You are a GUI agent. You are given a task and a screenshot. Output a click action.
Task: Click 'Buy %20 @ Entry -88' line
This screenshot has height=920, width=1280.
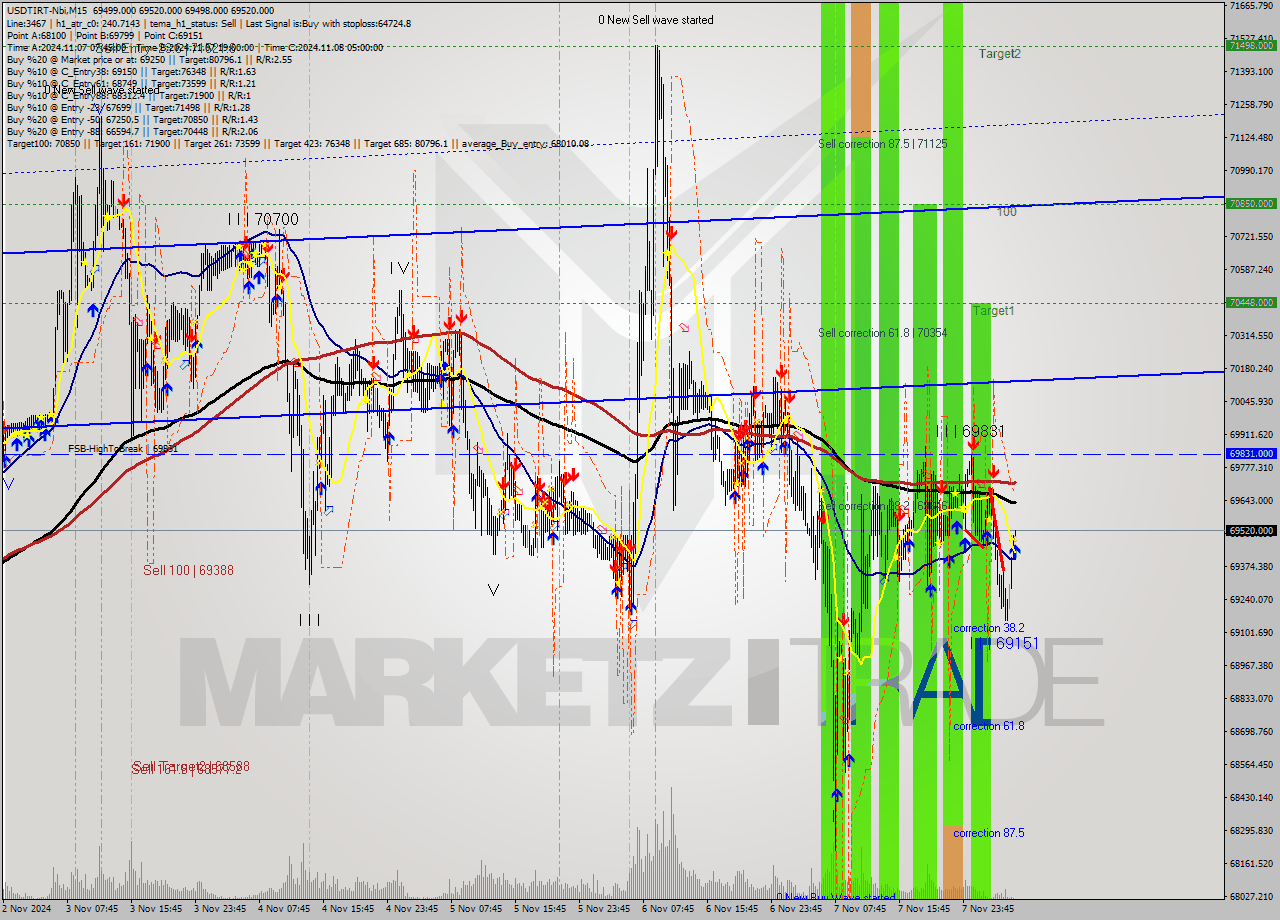click(132, 132)
